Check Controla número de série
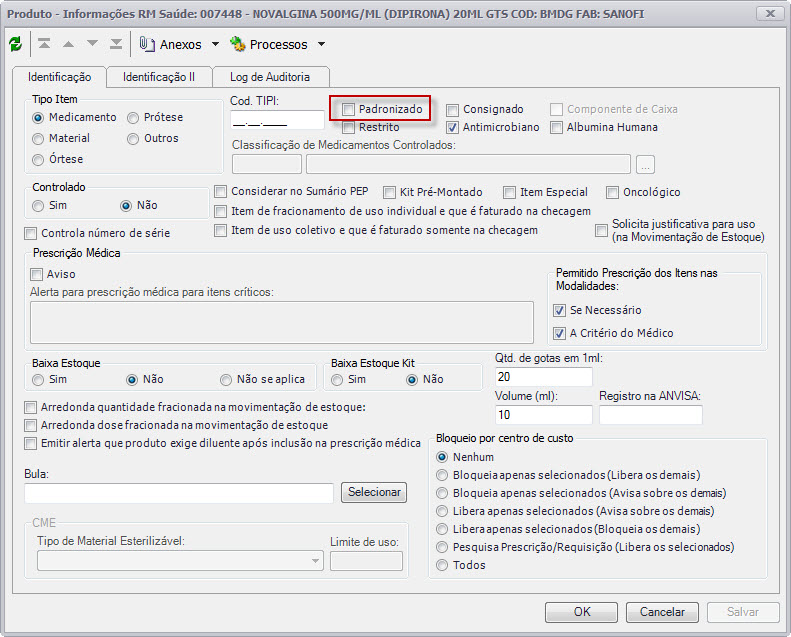 pos(31,233)
